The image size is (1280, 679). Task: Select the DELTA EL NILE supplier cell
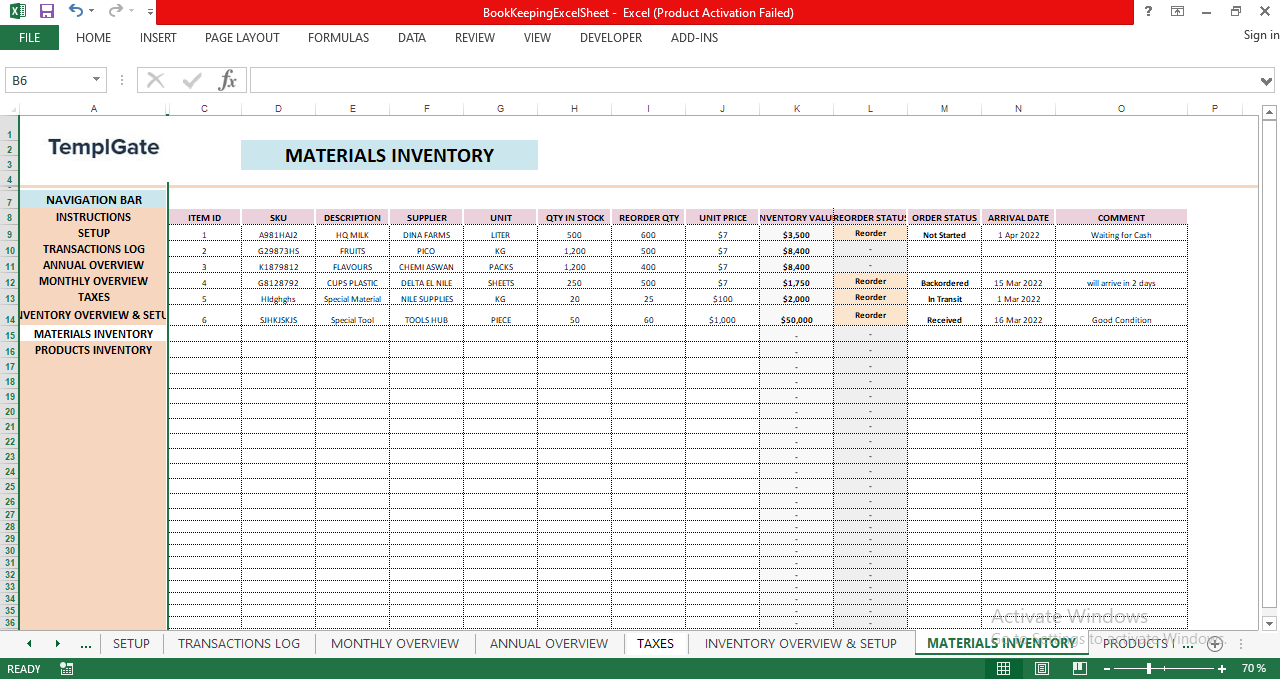[x=427, y=283]
